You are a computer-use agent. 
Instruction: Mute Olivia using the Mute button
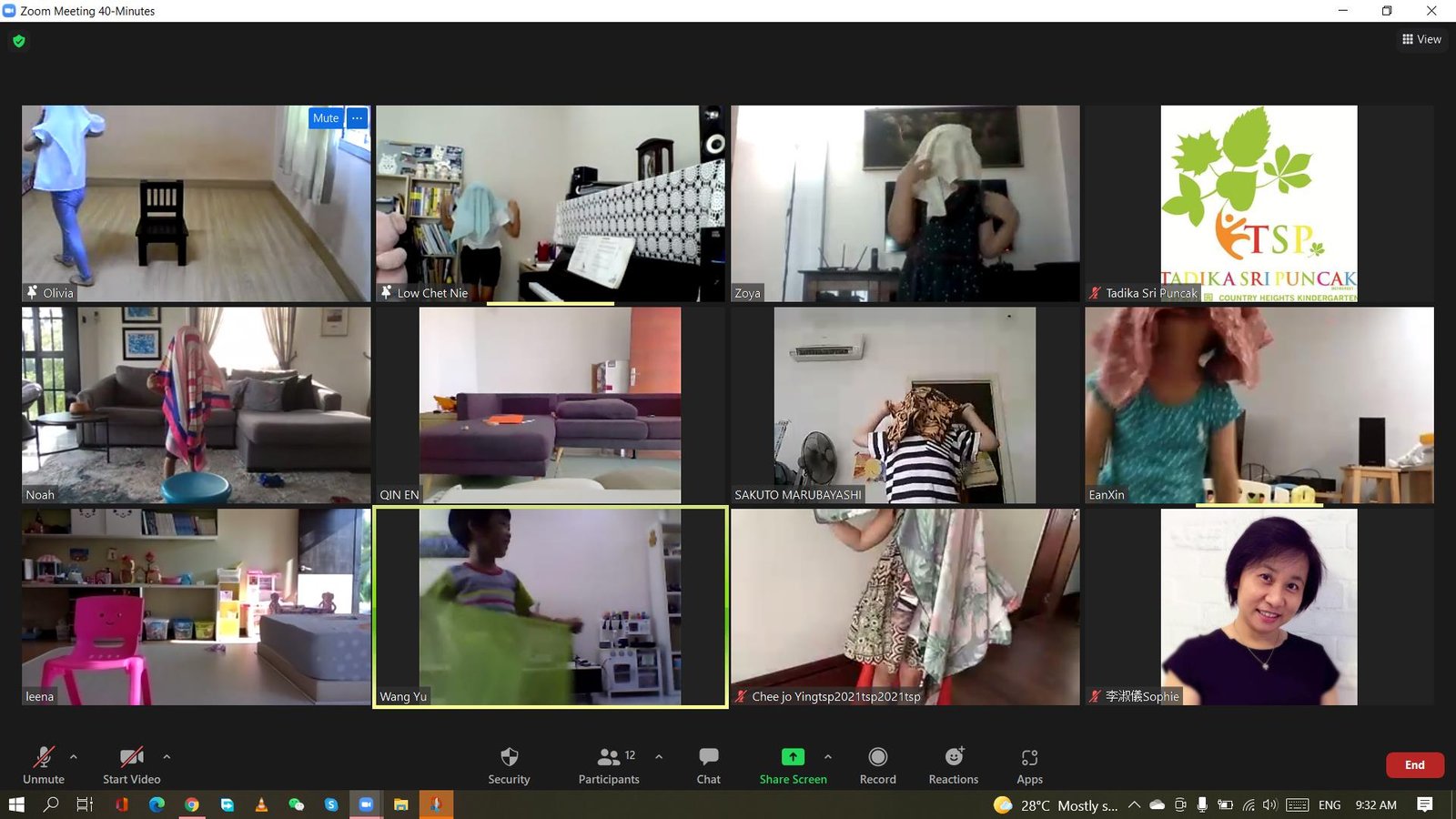(x=325, y=118)
